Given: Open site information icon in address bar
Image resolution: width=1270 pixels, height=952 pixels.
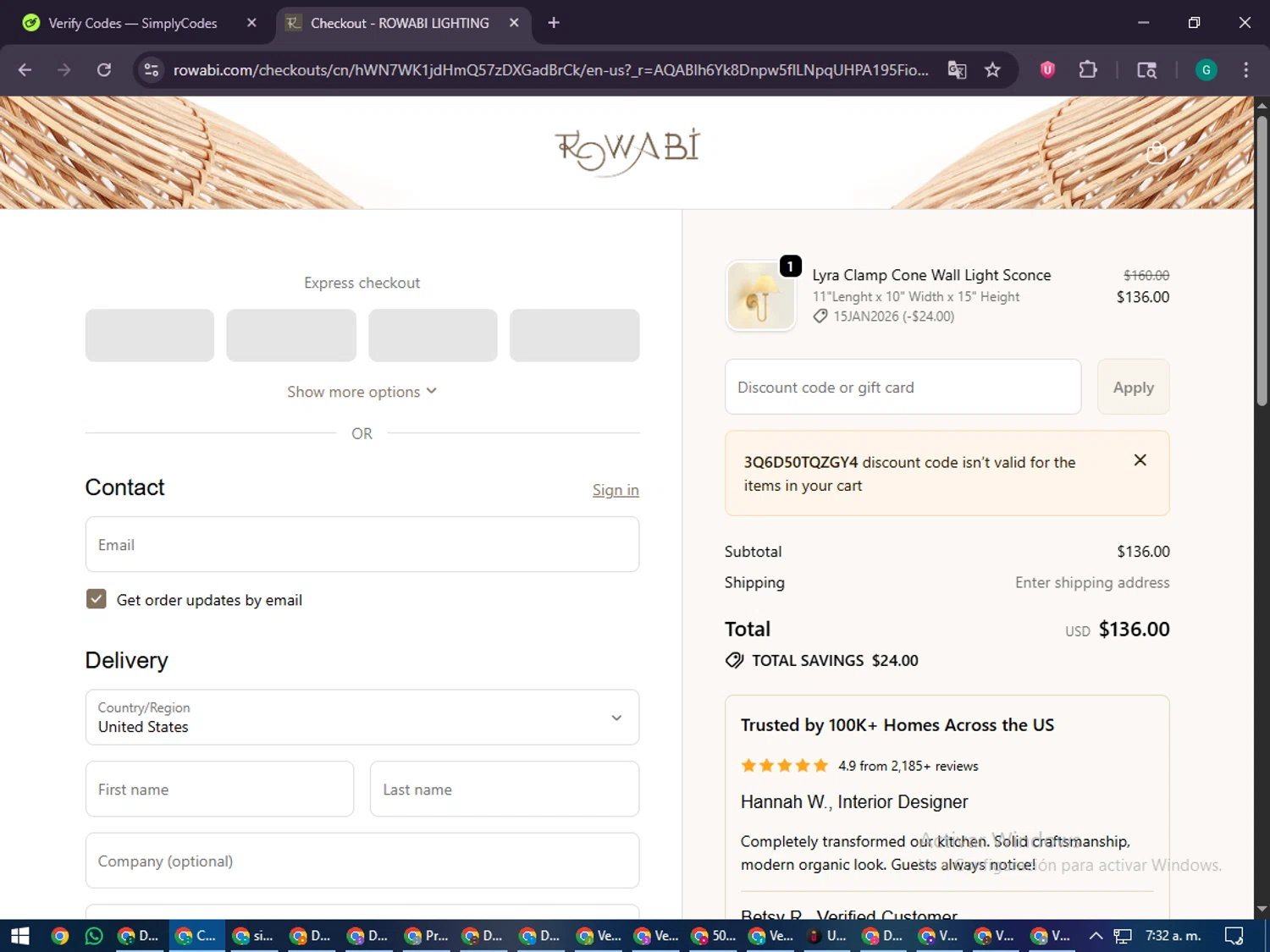Looking at the screenshot, I should pos(152,70).
